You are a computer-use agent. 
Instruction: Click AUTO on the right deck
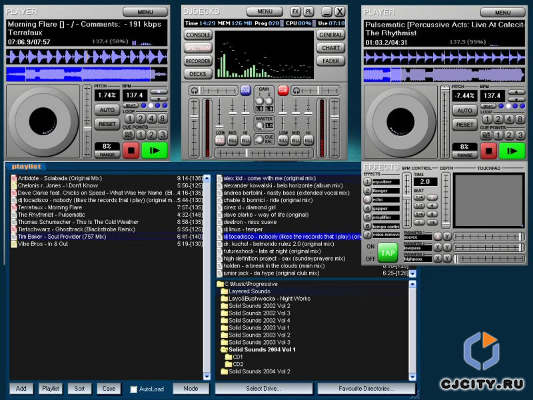[465, 110]
